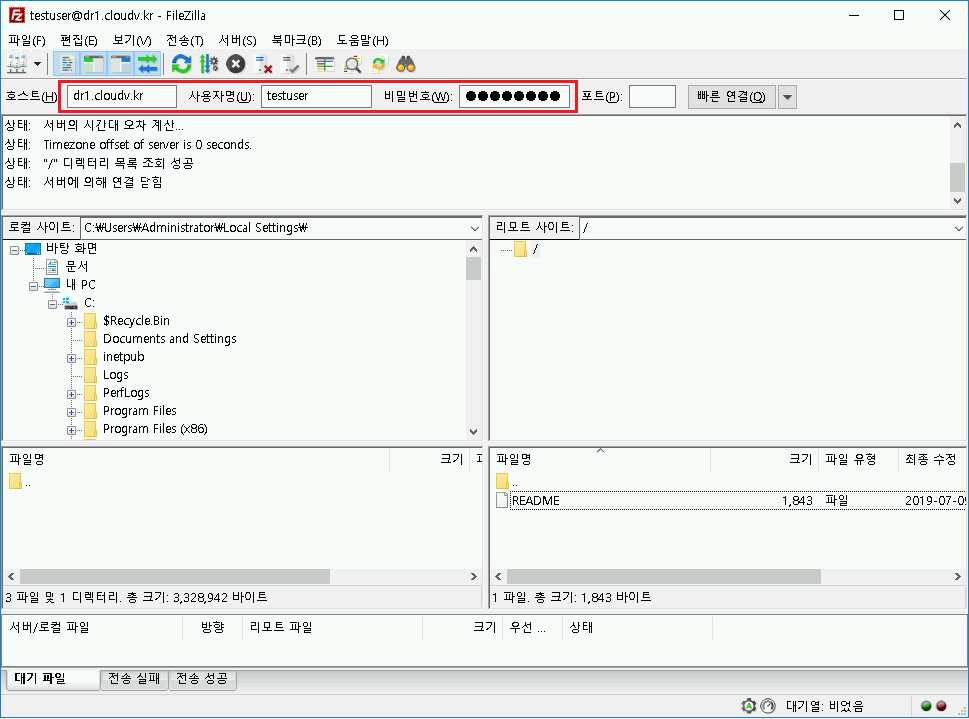
Task: Toggle the message log display
Action: pos(67,64)
